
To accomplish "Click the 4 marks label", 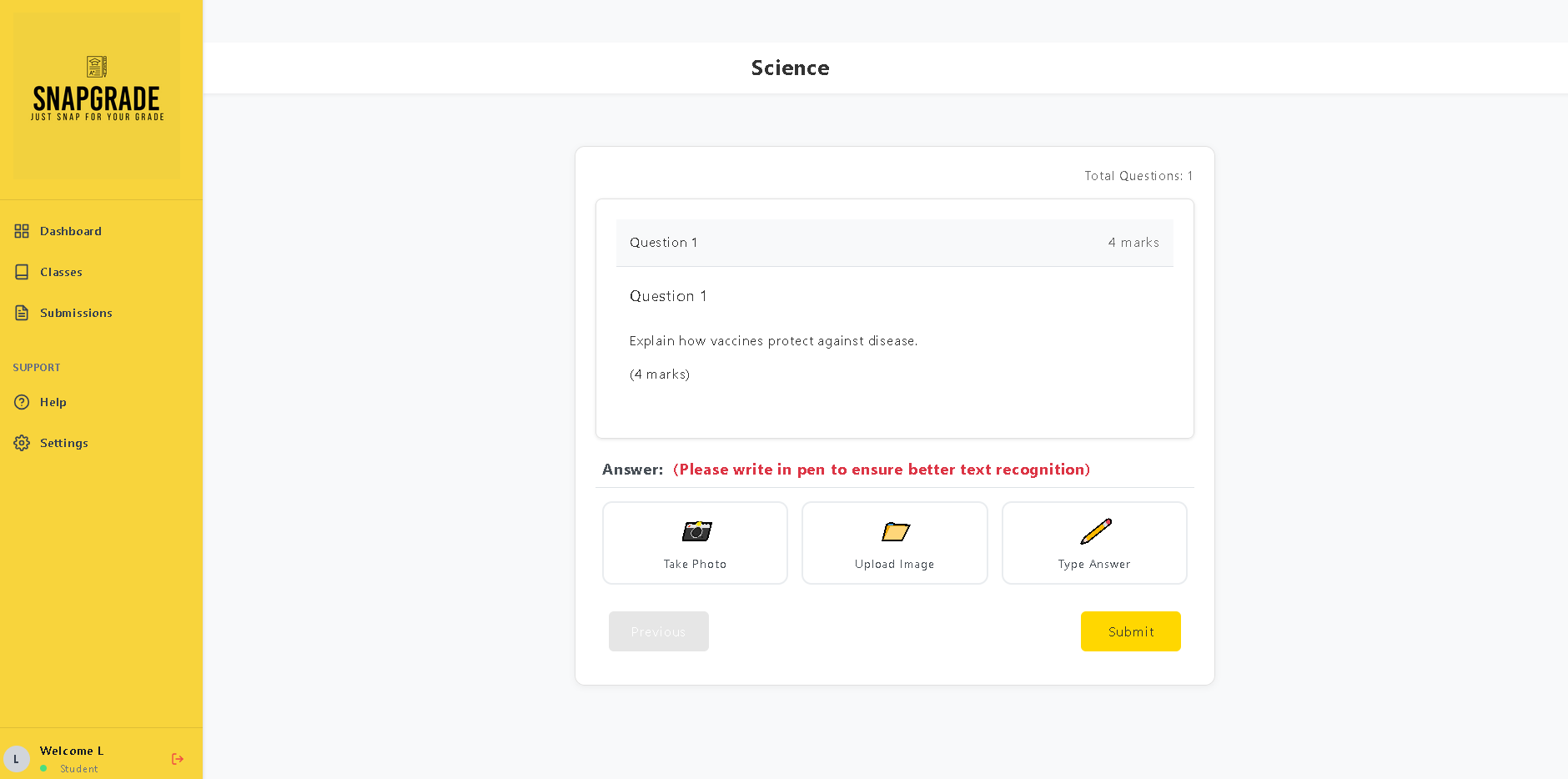I will point(1133,243).
